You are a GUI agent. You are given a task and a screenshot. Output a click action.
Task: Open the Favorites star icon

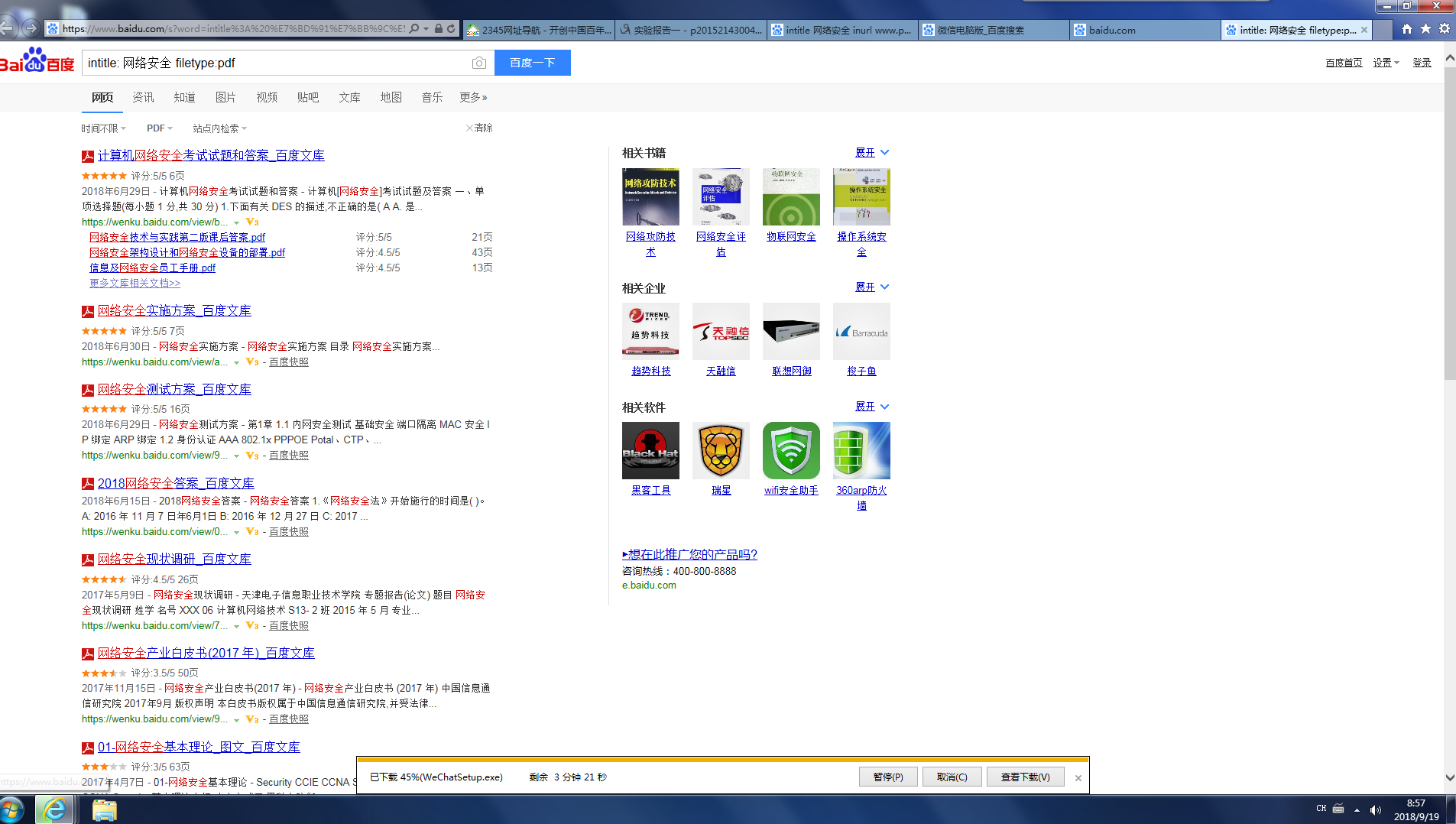(x=1425, y=29)
